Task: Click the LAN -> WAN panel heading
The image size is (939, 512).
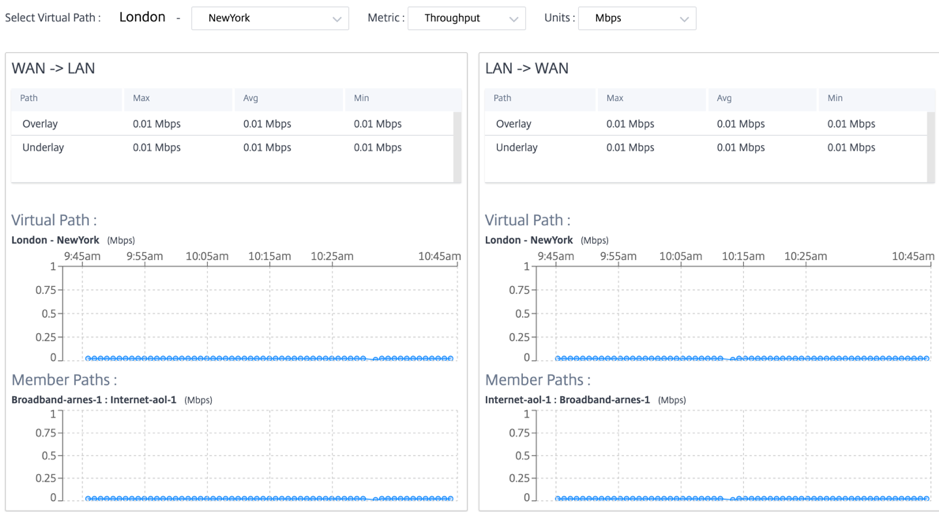Action: (527, 68)
